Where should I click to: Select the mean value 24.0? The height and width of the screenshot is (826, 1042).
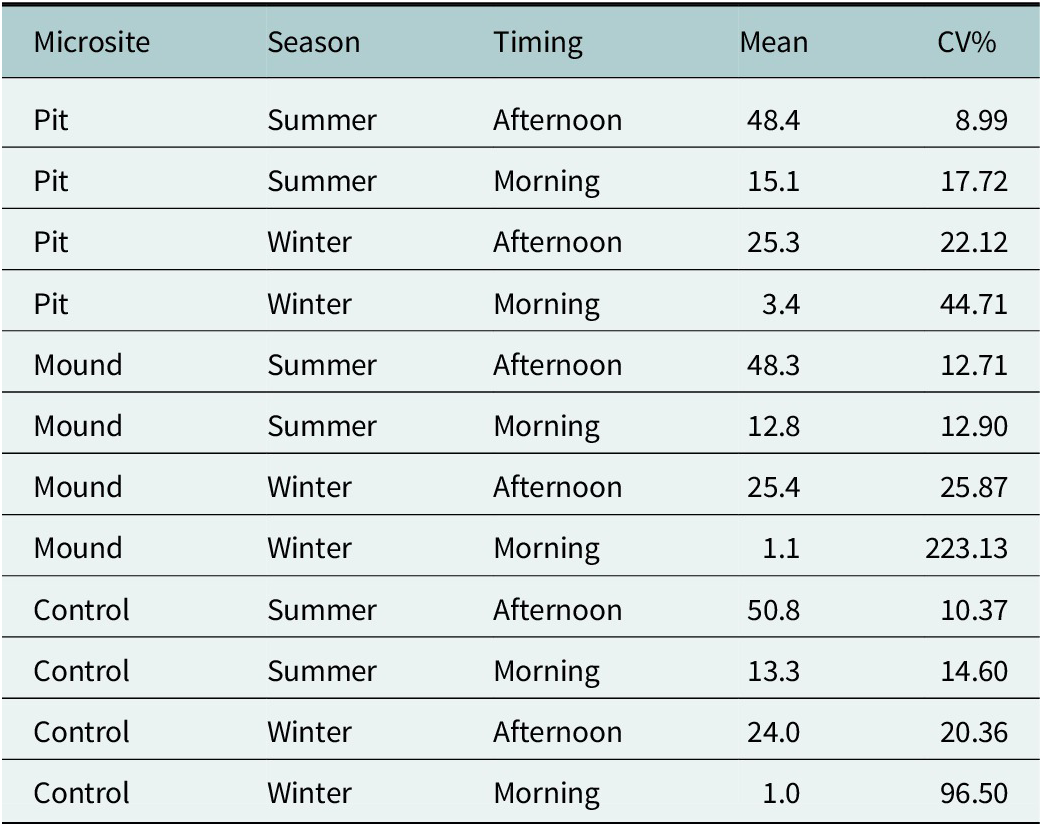point(774,732)
